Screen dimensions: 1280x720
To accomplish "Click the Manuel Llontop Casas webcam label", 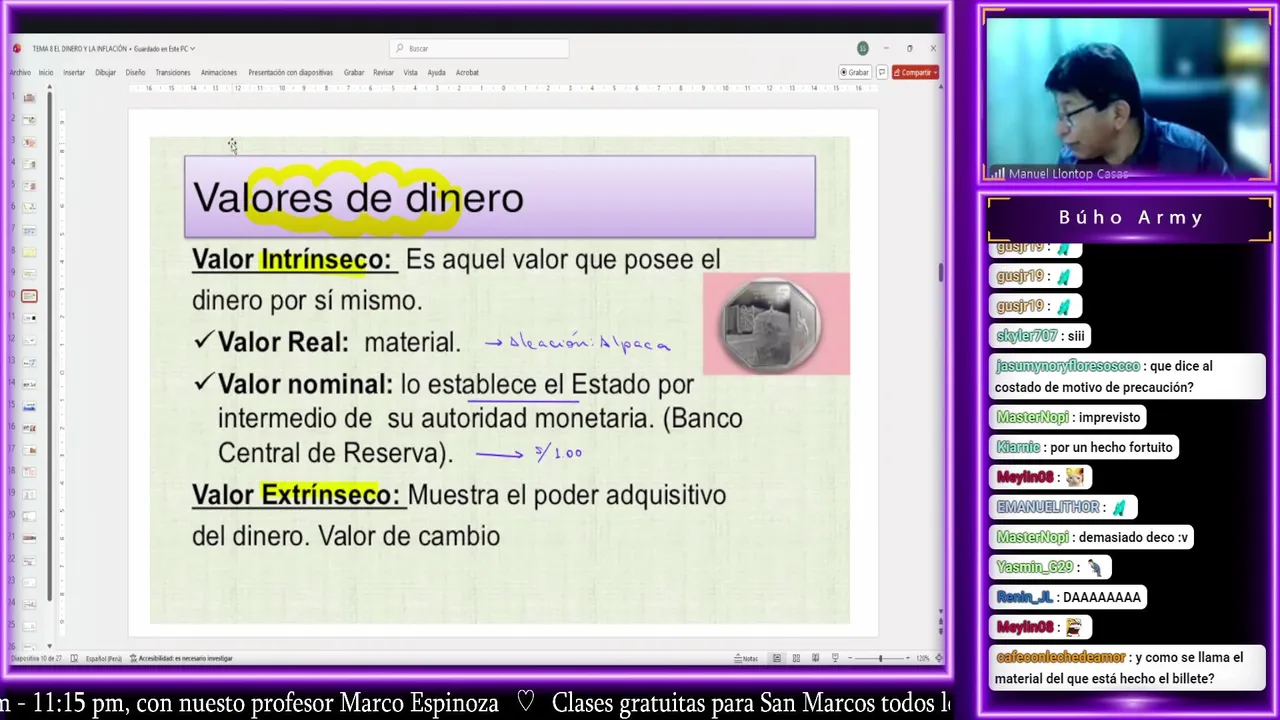I will 1068,174.
